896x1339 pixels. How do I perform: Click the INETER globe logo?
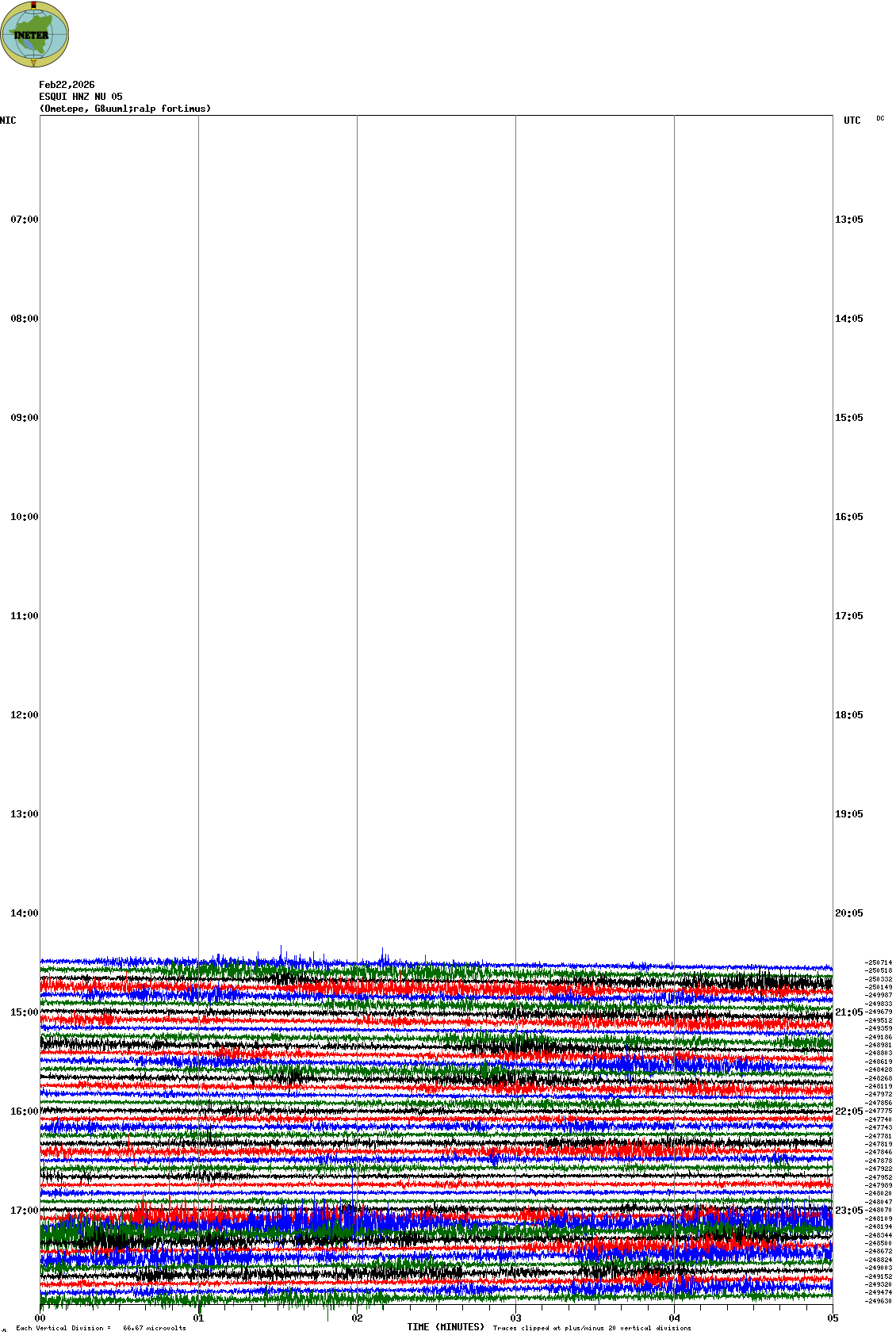pos(34,34)
